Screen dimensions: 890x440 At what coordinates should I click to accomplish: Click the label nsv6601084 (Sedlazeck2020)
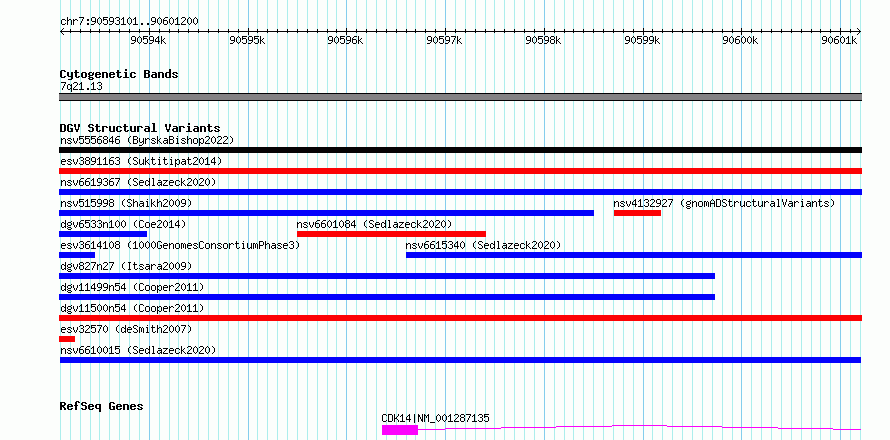pyautogui.click(x=375, y=224)
